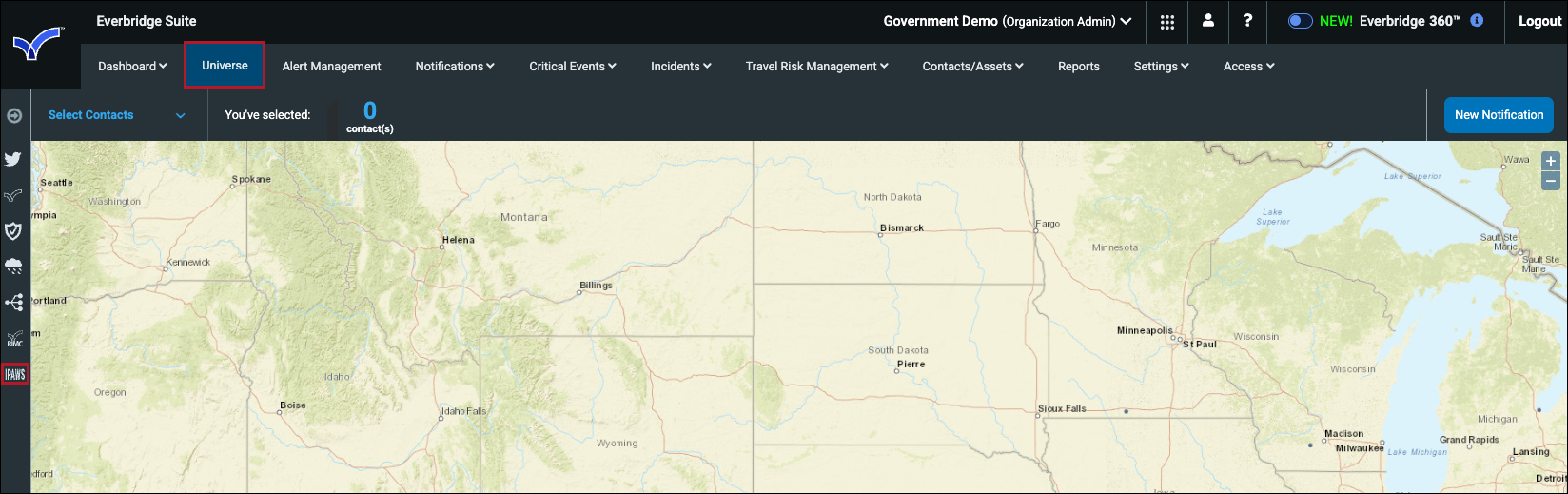Open the Incidents dropdown menu

[681, 66]
